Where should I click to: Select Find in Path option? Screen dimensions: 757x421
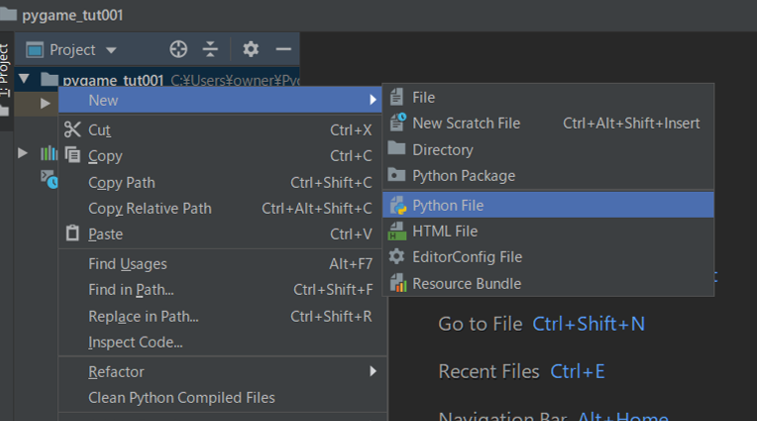(x=131, y=290)
